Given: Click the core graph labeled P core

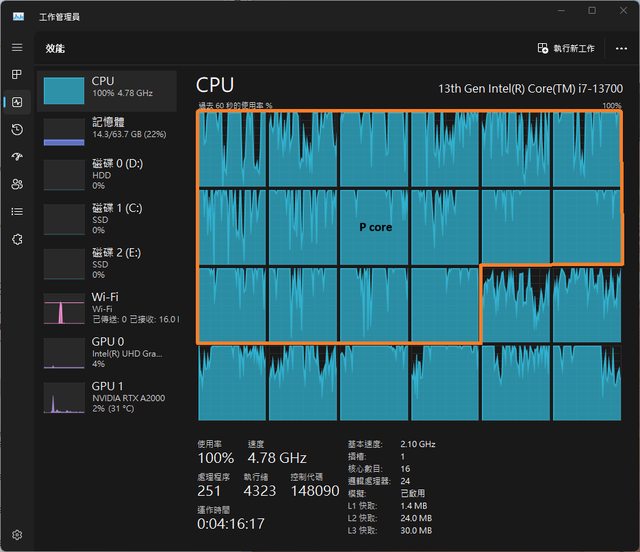Looking at the screenshot, I should 374,227.
